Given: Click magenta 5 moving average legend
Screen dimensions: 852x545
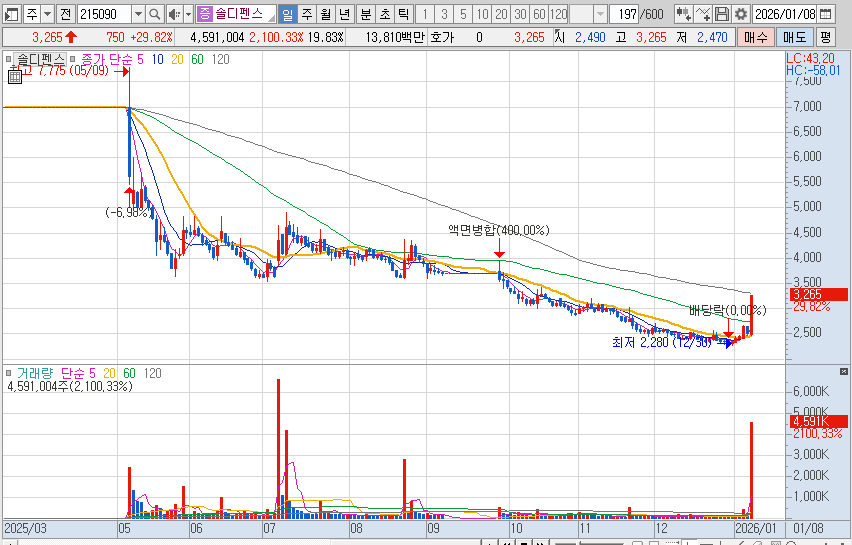Looking at the screenshot, I should (140, 59).
